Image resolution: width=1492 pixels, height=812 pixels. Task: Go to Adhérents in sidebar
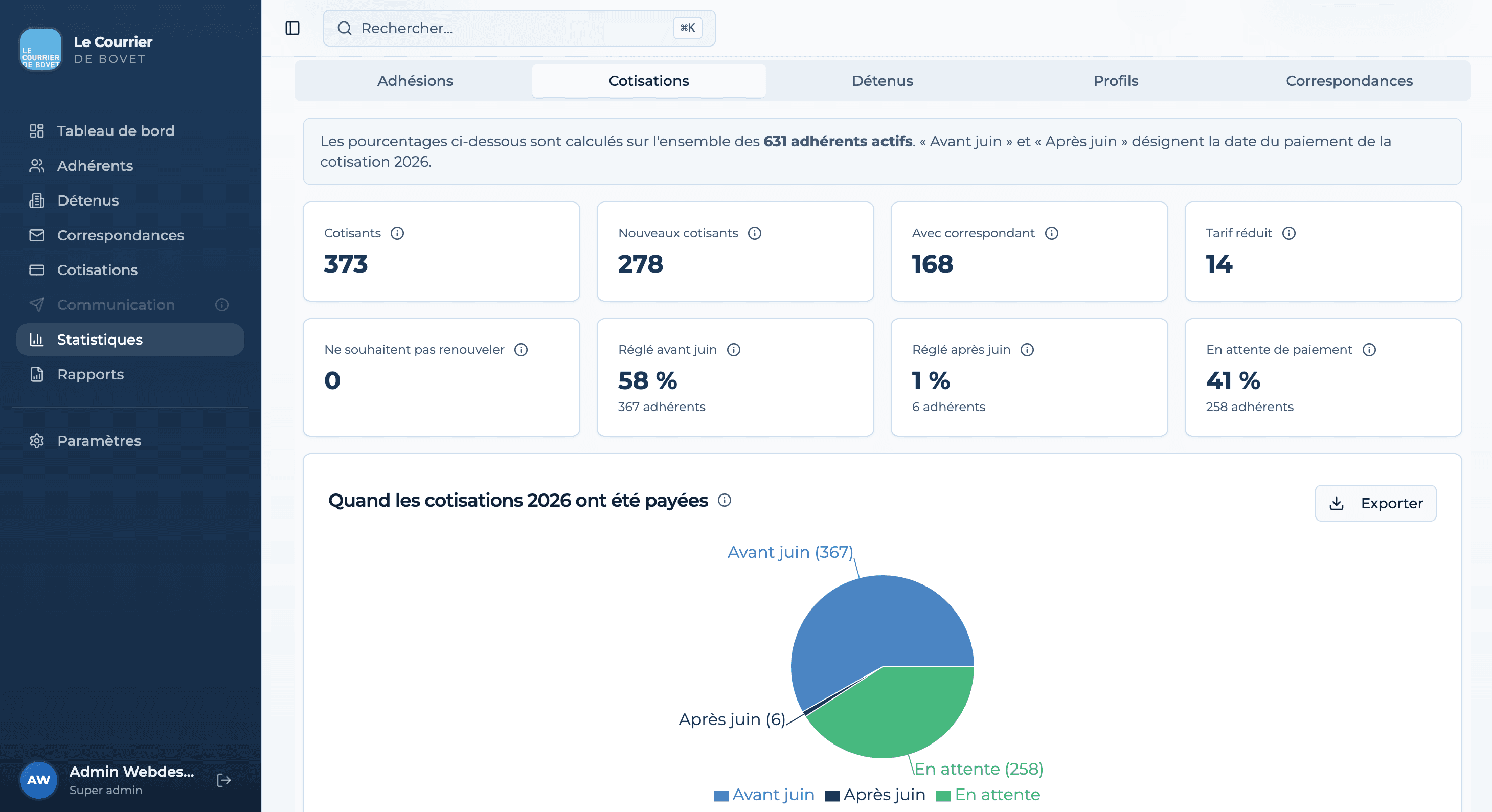pos(130,166)
